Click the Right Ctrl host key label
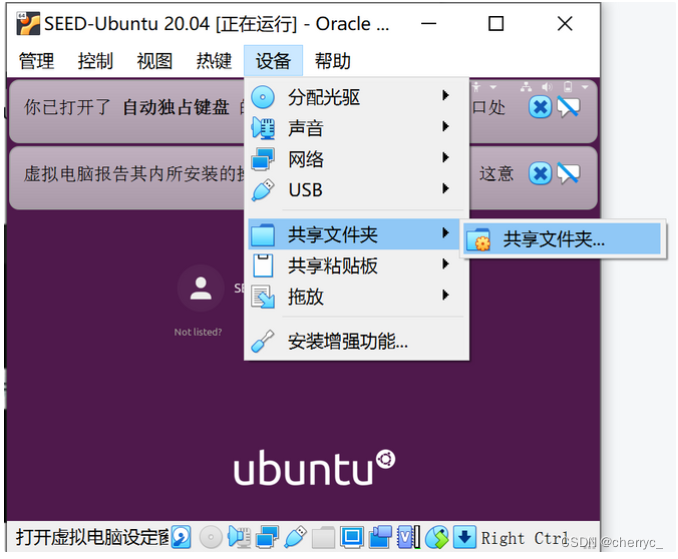Screen dimensions: 678x559 (524, 538)
